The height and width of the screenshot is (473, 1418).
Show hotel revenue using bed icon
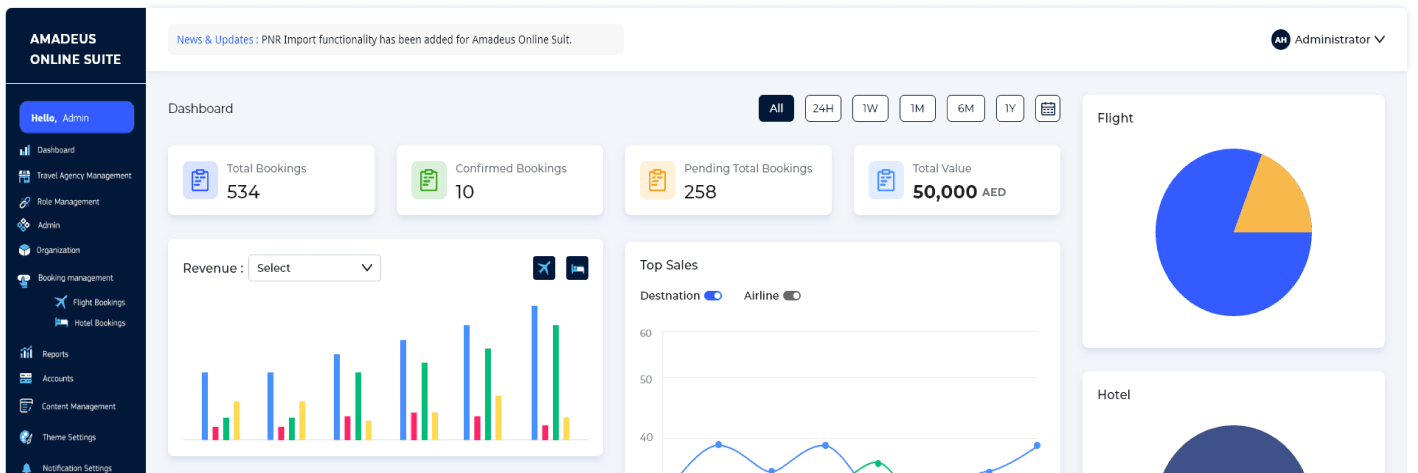(x=577, y=268)
